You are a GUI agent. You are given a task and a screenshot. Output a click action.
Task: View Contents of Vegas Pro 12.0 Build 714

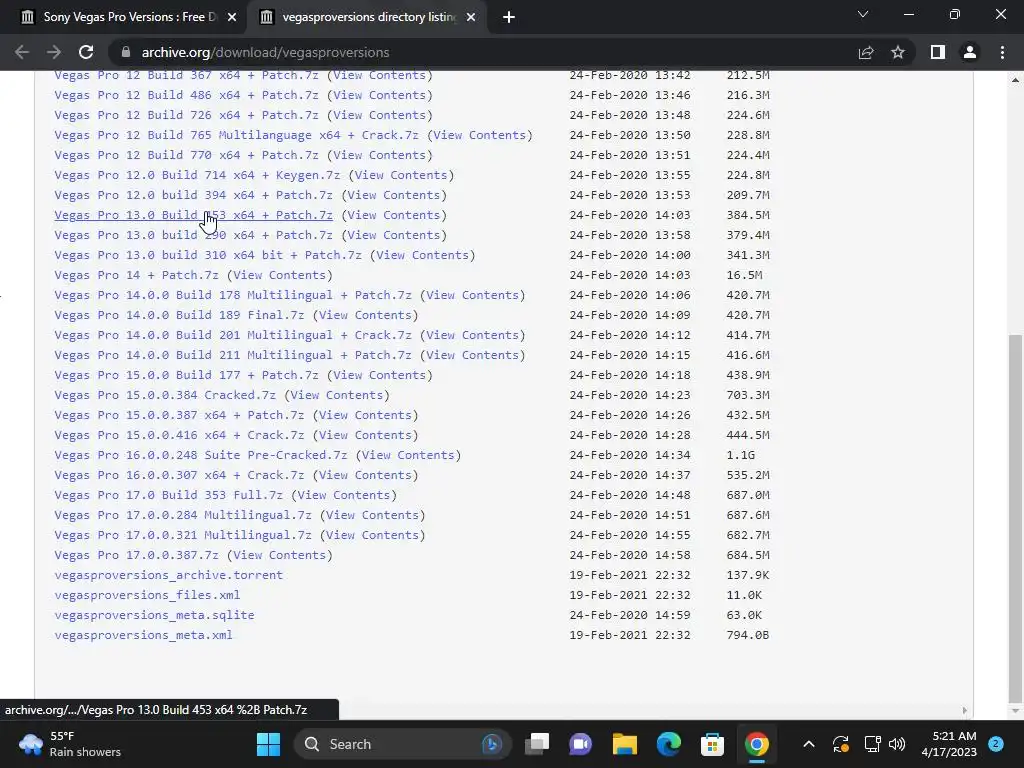point(400,175)
